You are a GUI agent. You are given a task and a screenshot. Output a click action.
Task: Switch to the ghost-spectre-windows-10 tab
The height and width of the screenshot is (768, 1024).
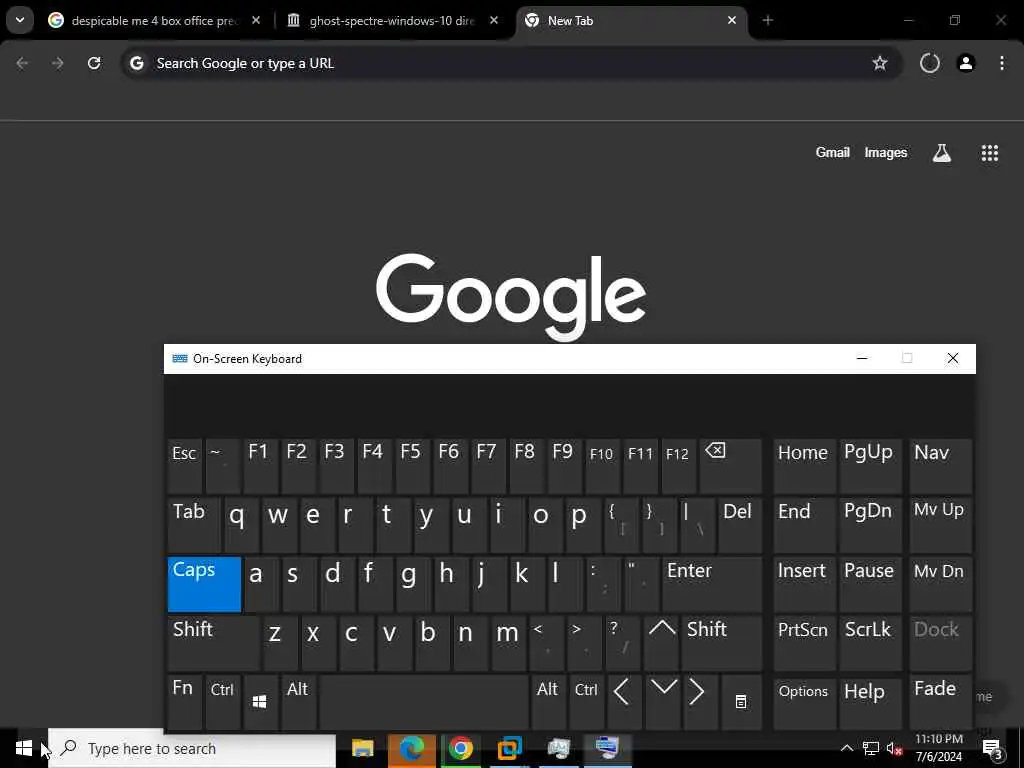point(391,21)
